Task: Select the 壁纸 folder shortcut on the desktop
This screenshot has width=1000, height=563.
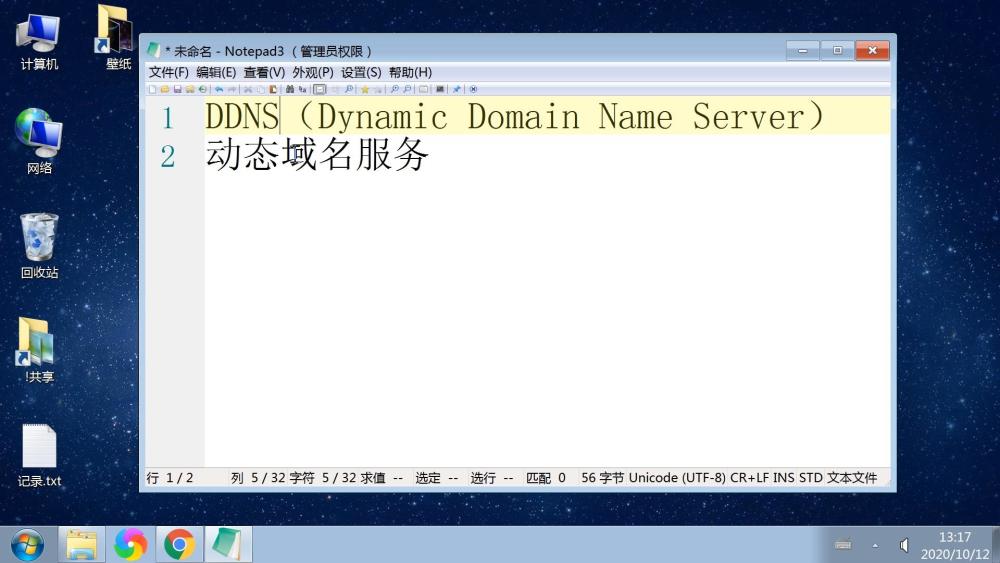Action: 117,37
